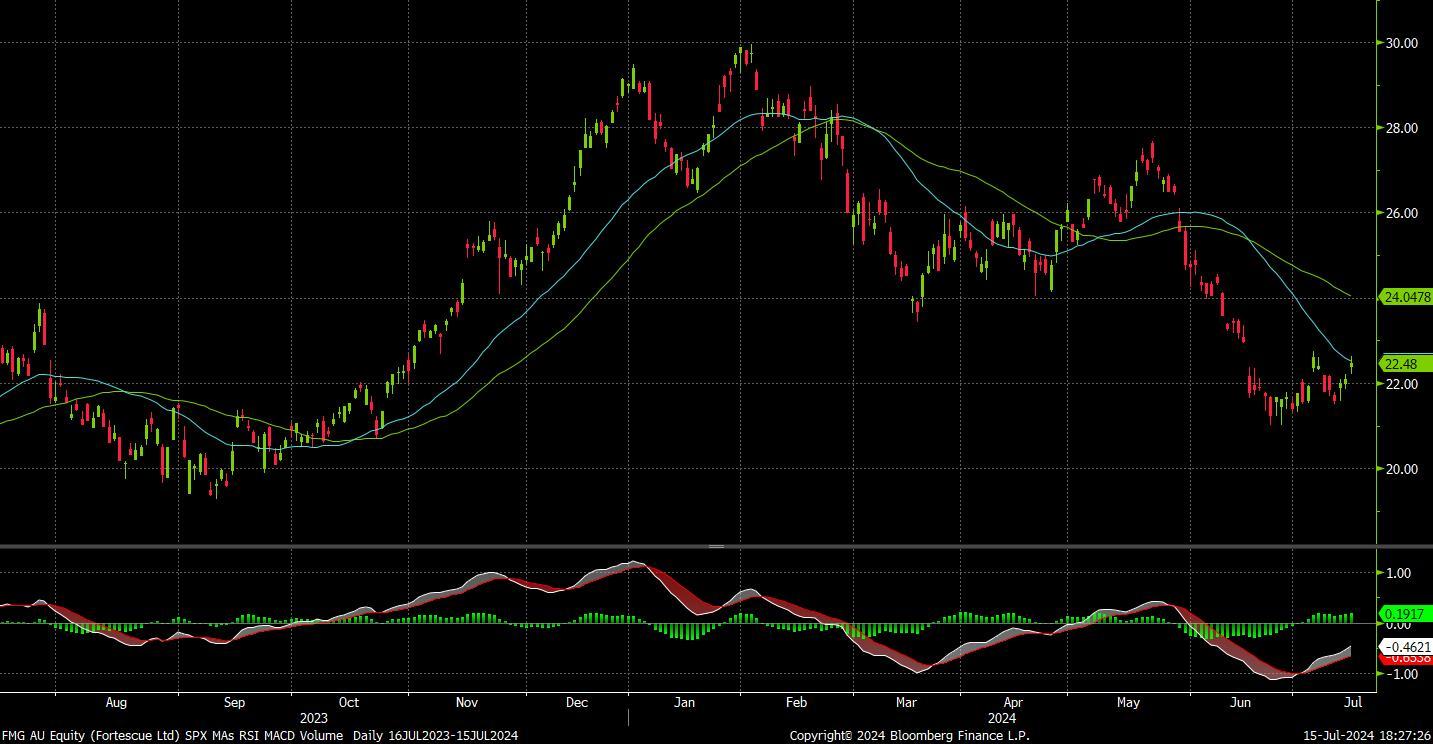Viewport: 1433px width, 744px height.
Task: Click the 2023 year label
Action: [313, 718]
